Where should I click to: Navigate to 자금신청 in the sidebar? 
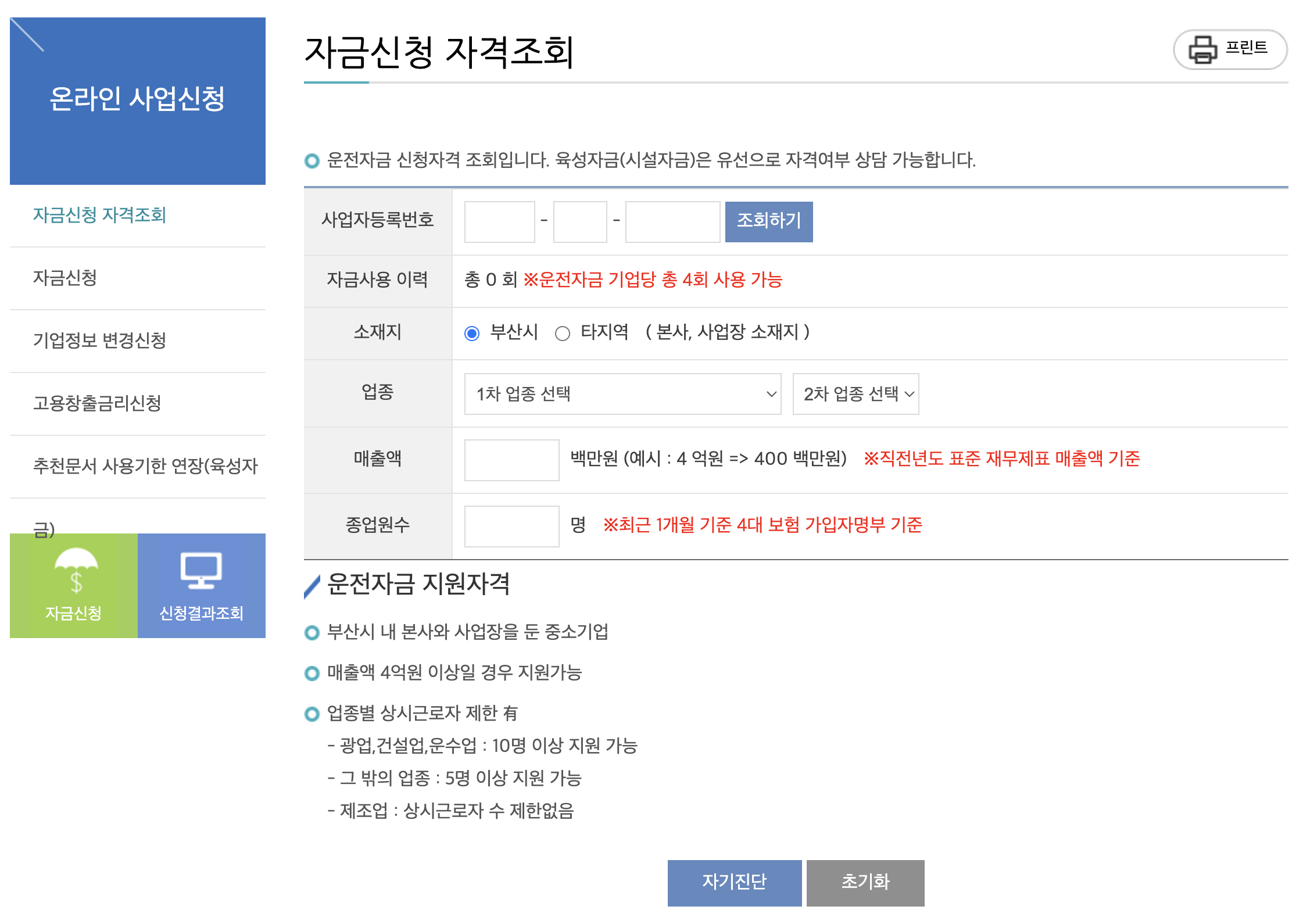(x=59, y=278)
